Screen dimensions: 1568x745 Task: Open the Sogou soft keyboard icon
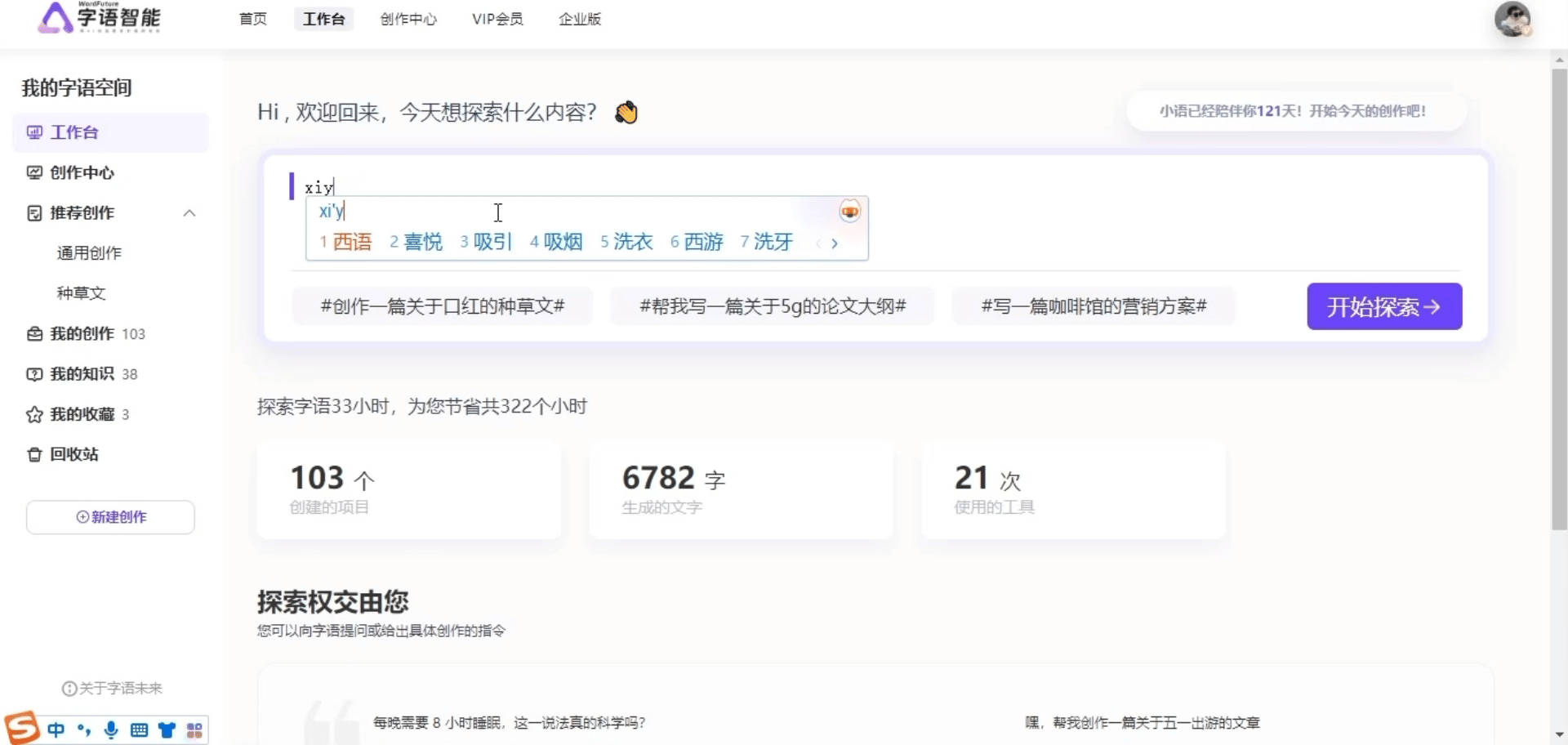coord(139,729)
